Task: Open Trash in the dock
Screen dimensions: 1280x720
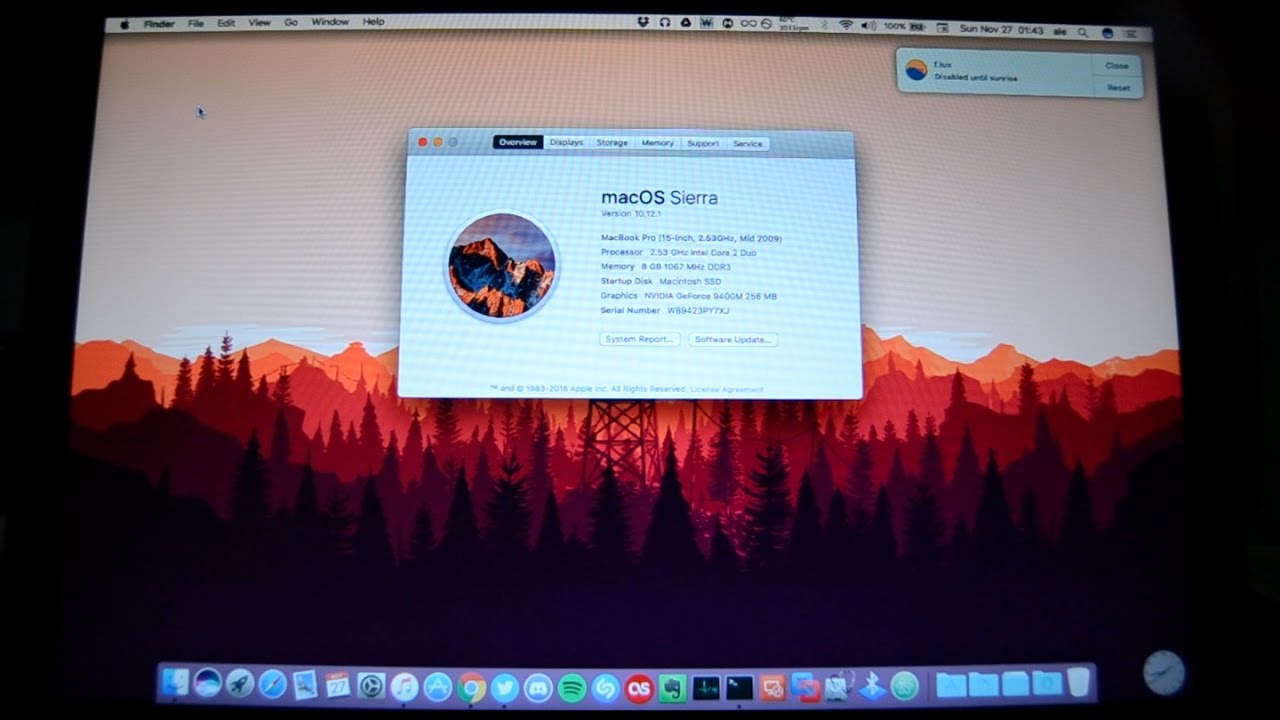Action: (1078, 683)
